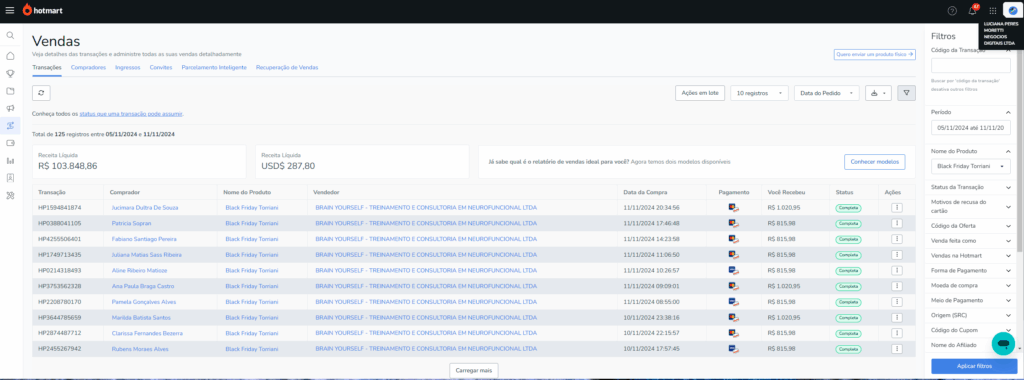The height and width of the screenshot is (380, 1024).
Task: Open the apps grid icon
Action: click(x=993, y=10)
